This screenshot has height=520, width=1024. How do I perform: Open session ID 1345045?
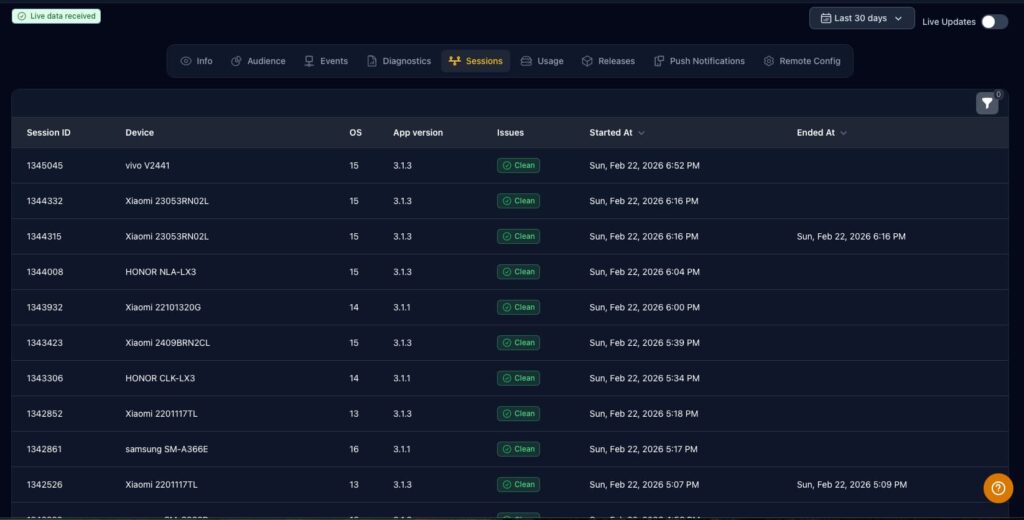click(44, 165)
